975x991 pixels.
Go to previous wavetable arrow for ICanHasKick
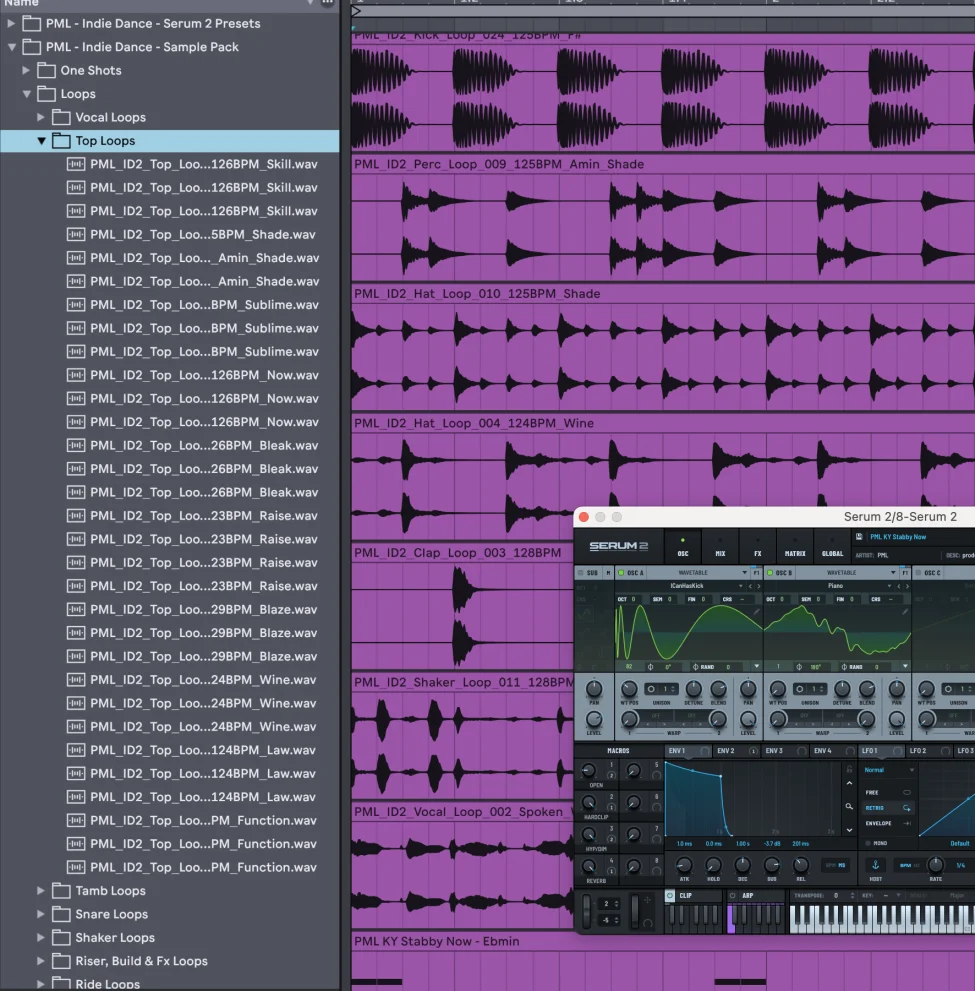click(751, 586)
